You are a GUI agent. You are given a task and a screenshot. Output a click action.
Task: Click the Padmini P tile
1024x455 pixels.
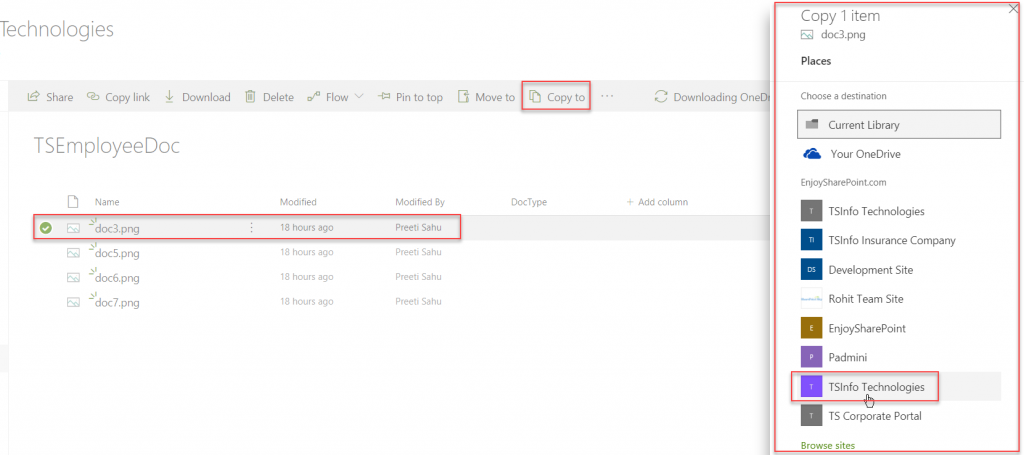[x=811, y=357]
